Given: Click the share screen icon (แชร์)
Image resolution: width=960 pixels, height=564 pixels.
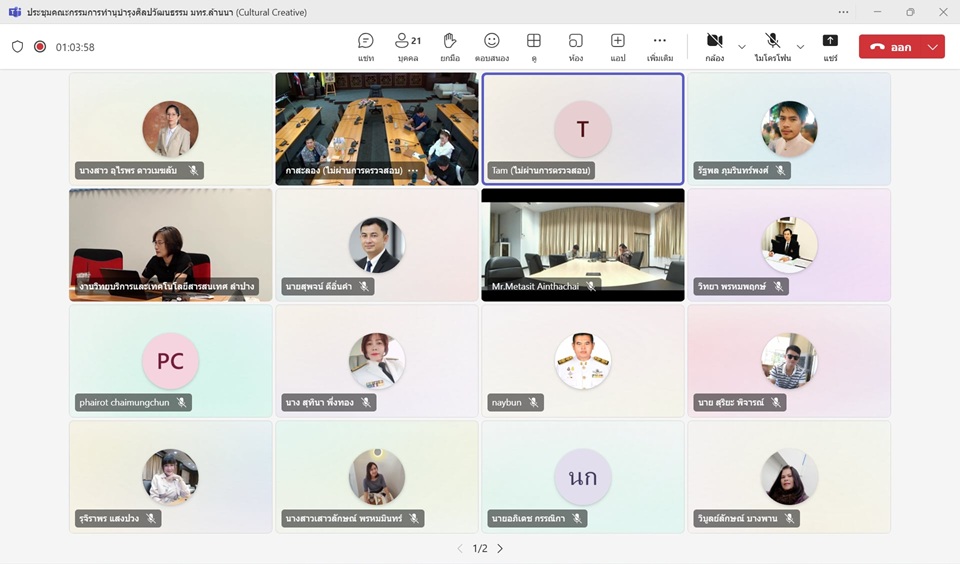Looking at the screenshot, I should pyautogui.click(x=830, y=46).
